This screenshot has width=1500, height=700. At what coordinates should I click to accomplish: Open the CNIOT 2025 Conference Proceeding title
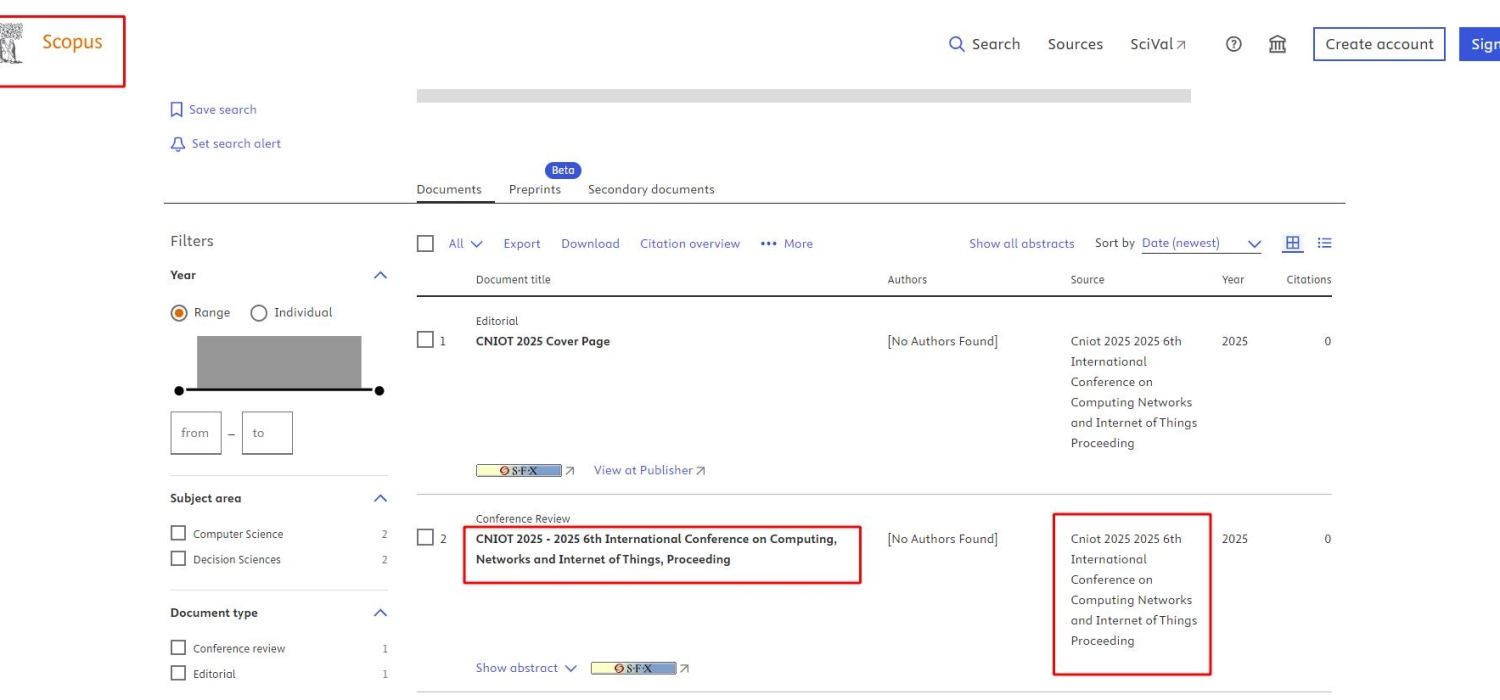coord(656,549)
